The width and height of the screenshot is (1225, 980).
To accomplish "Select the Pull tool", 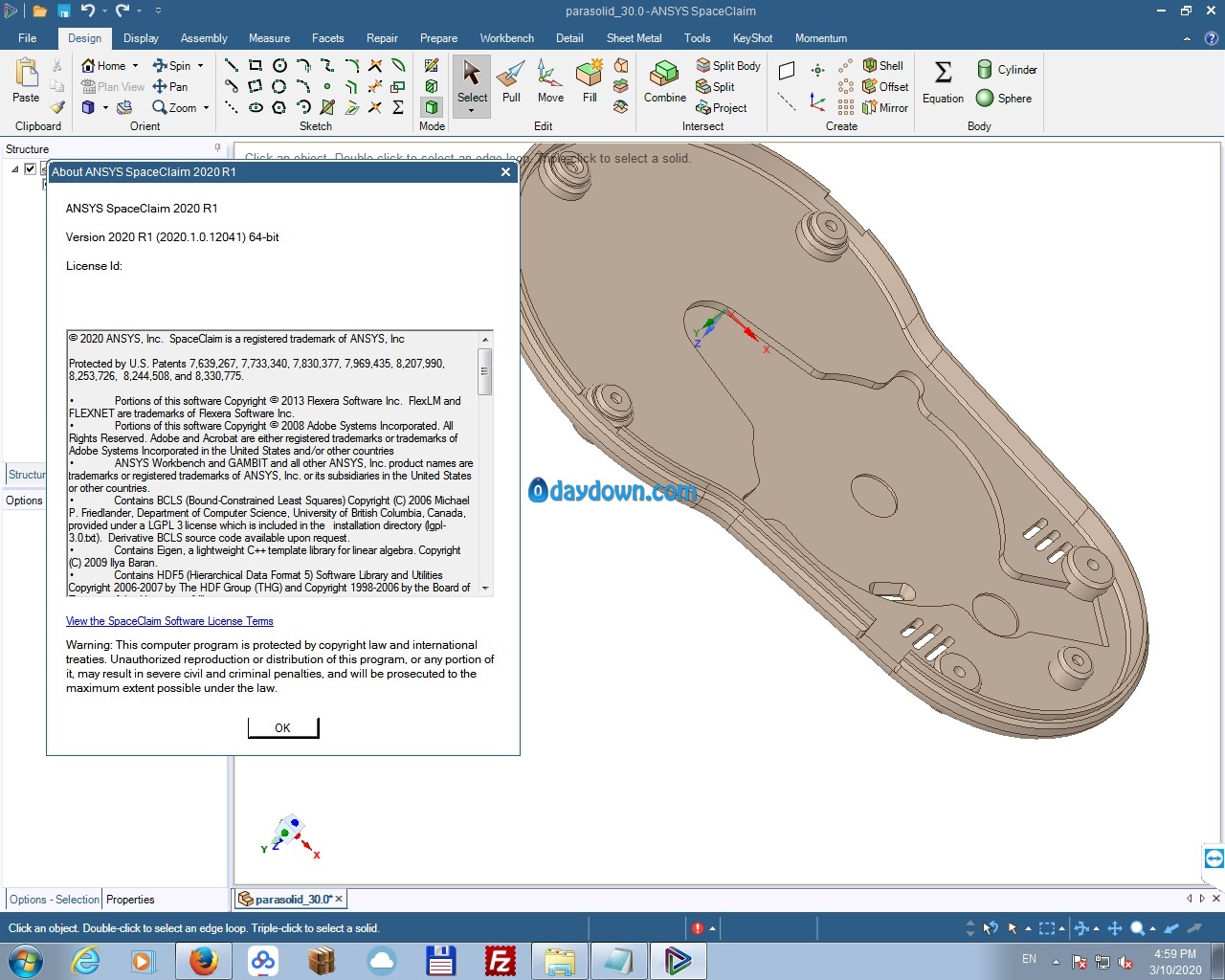I will point(511,80).
